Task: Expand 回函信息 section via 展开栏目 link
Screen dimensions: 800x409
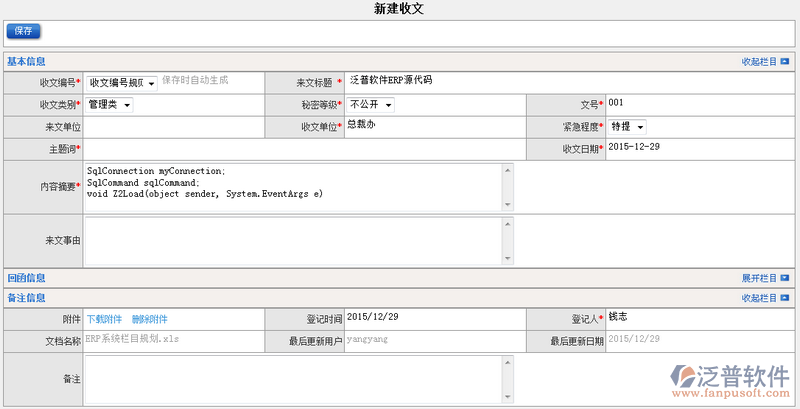Action: 759,278
